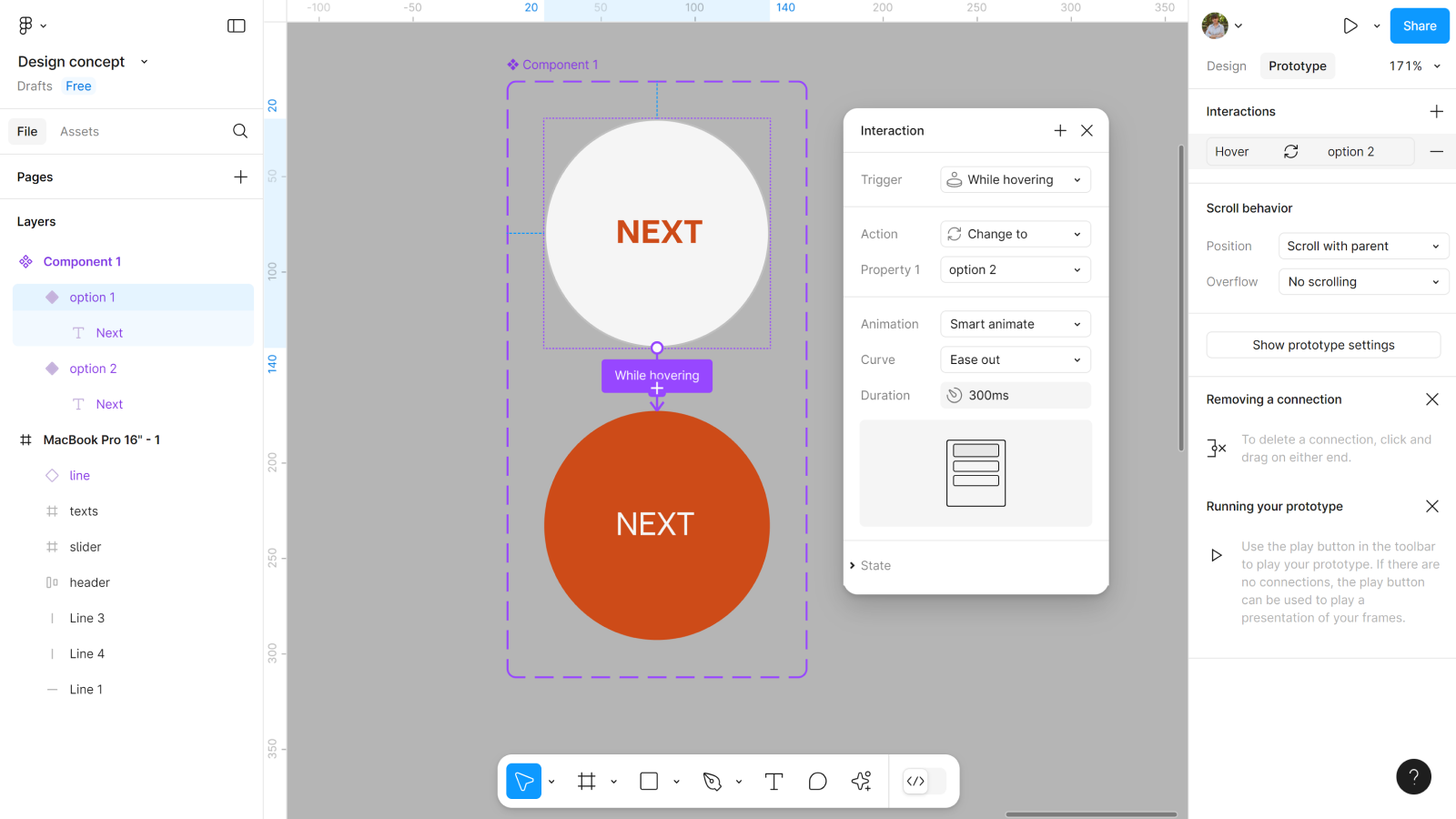This screenshot has height=819, width=1456.
Task: Activate the Text tool
Action: [x=773, y=781]
